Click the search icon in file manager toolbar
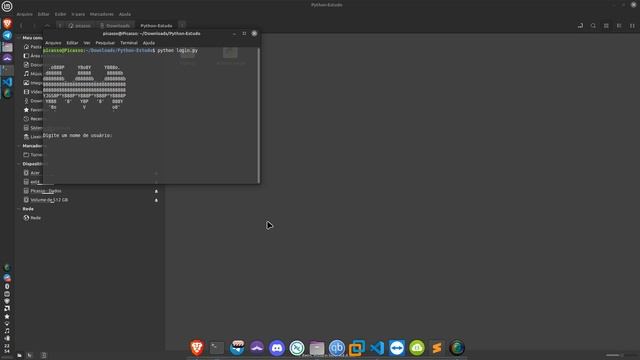640x360 pixels. point(593,26)
